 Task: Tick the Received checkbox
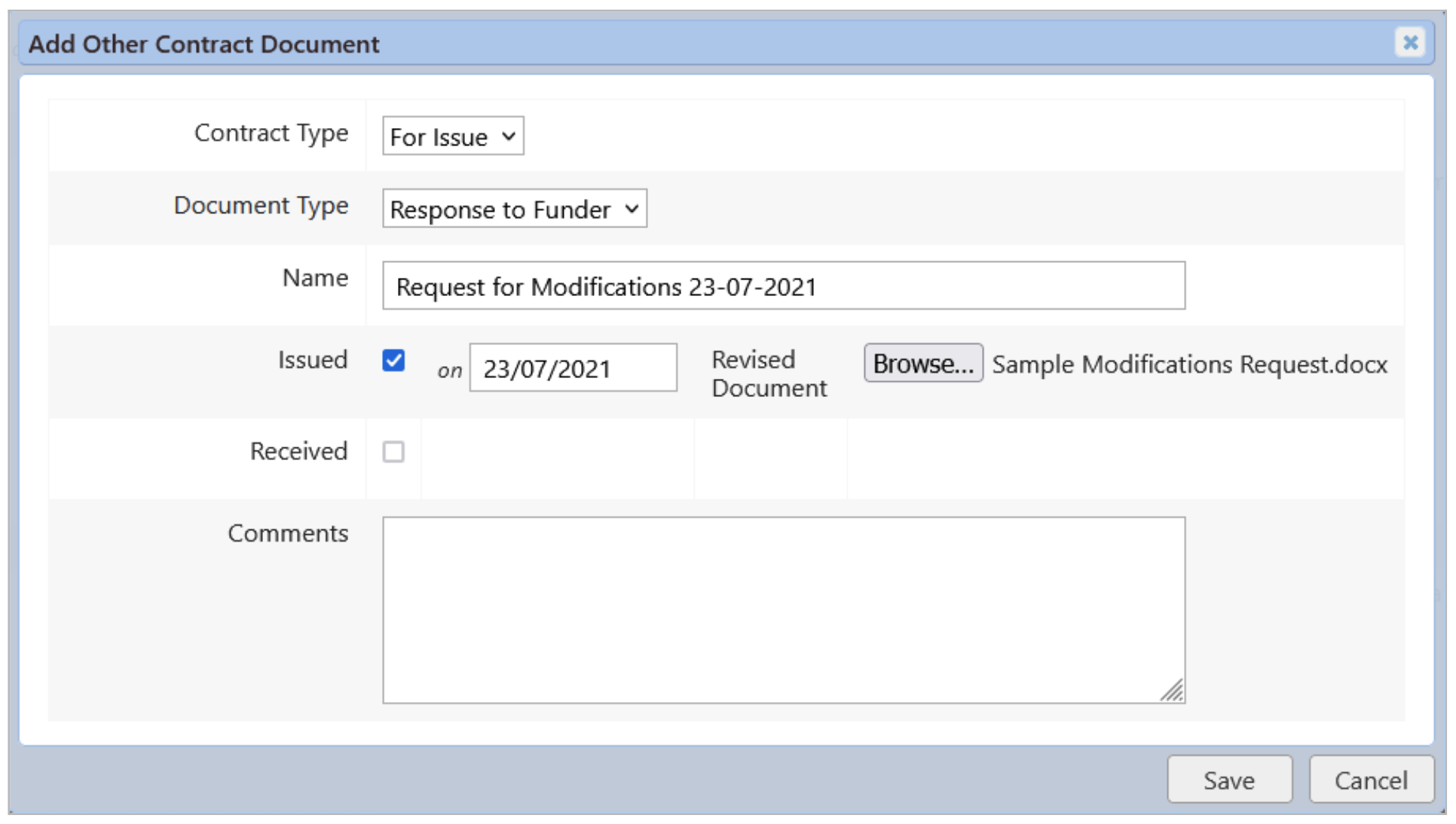pyautogui.click(x=393, y=451)
